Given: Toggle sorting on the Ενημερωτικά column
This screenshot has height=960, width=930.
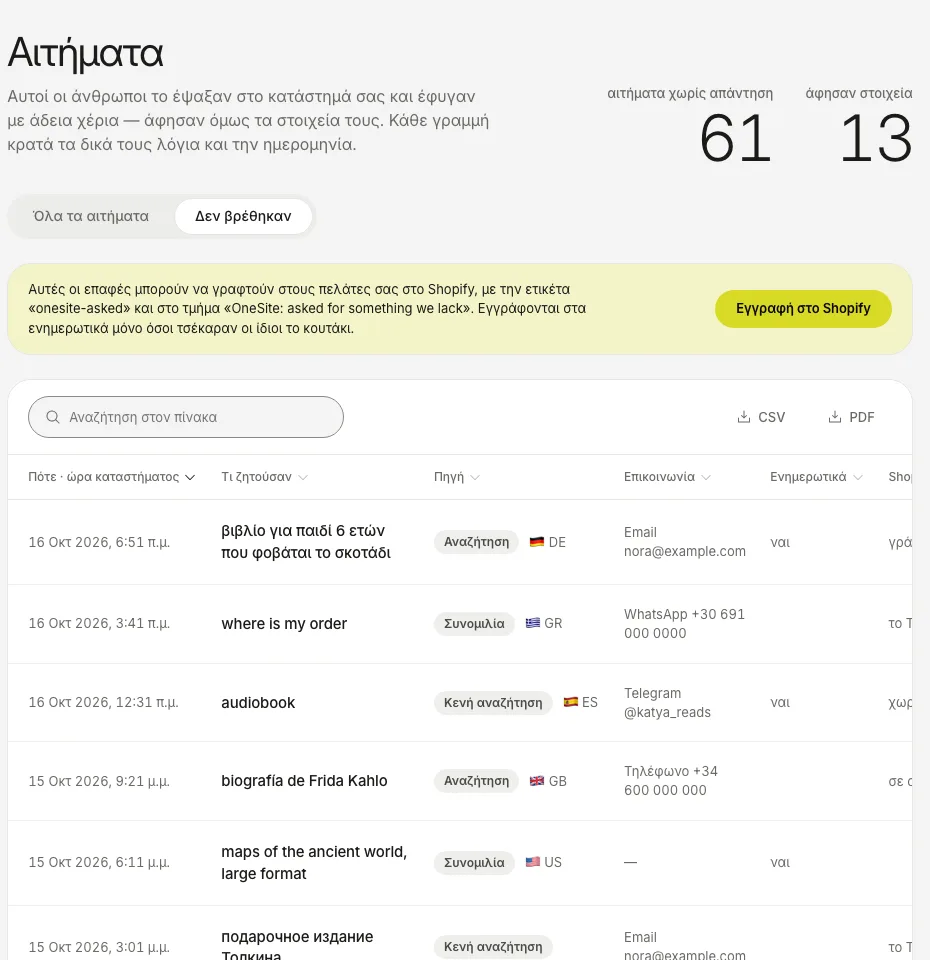Looking at the screenshot, I should coord(816,477).
